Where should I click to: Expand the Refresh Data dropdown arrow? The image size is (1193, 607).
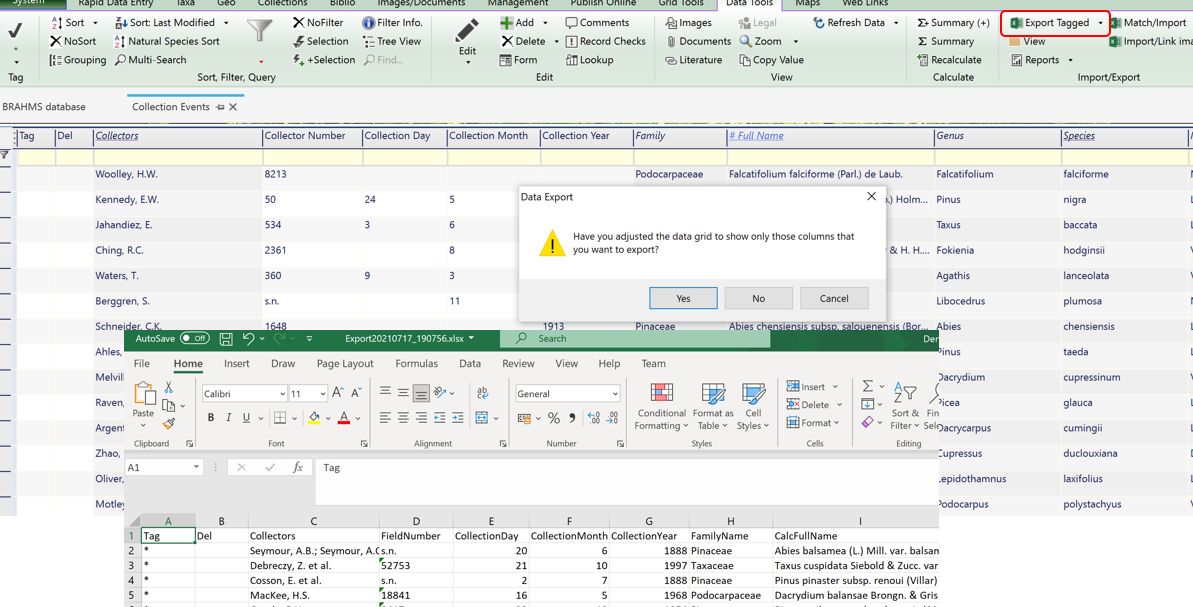pos(896,23)
